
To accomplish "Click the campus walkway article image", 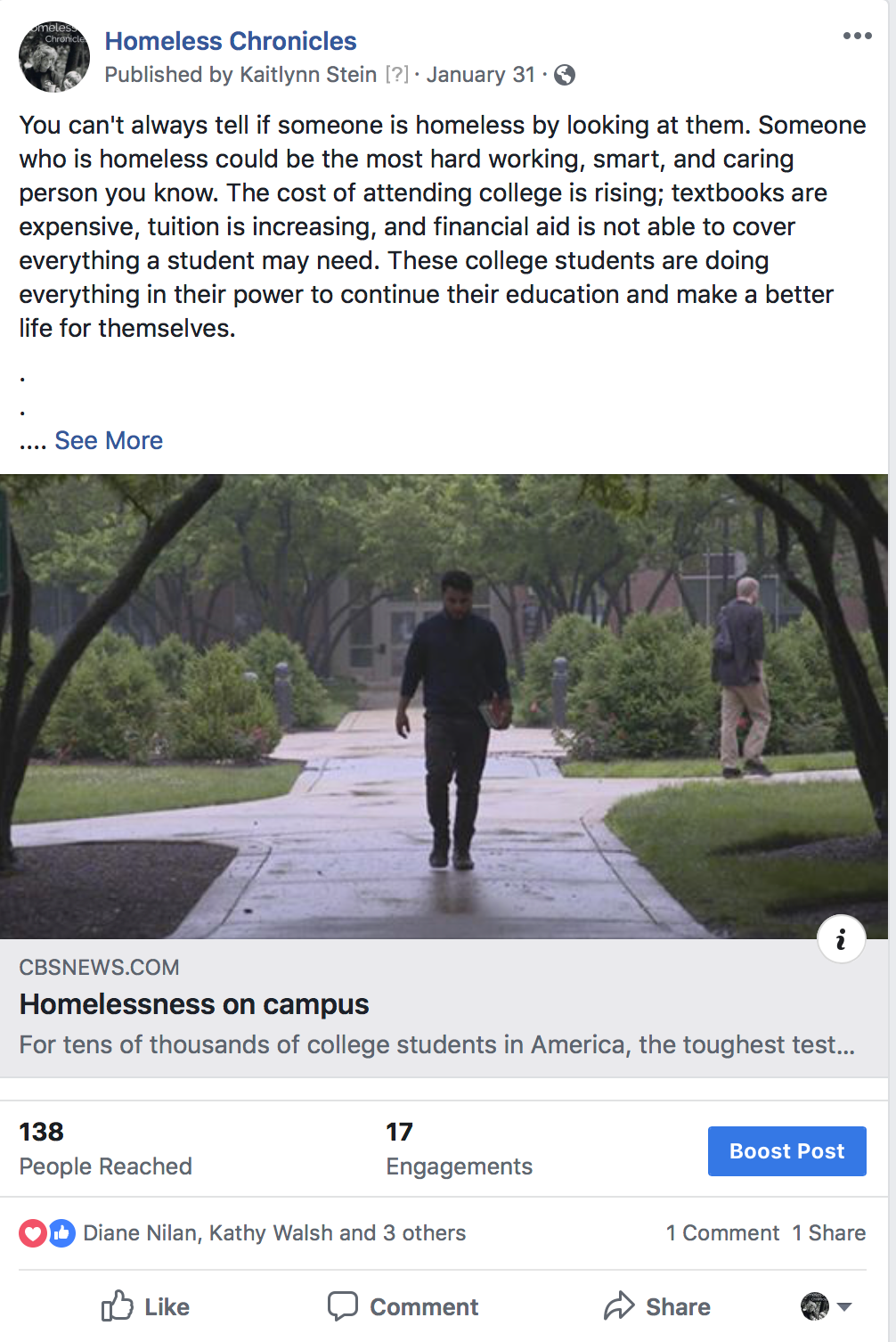I will coord(444,706).
